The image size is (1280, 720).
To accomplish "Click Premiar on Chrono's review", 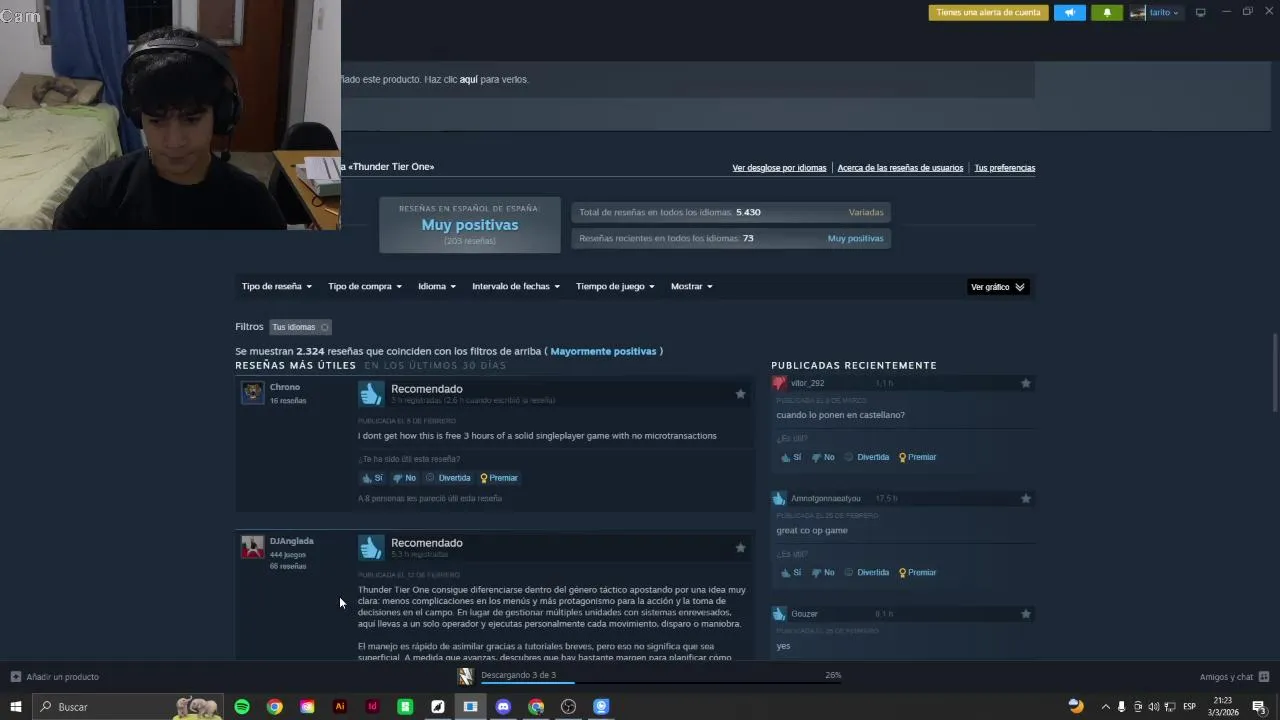I will [x=499, y=478].
